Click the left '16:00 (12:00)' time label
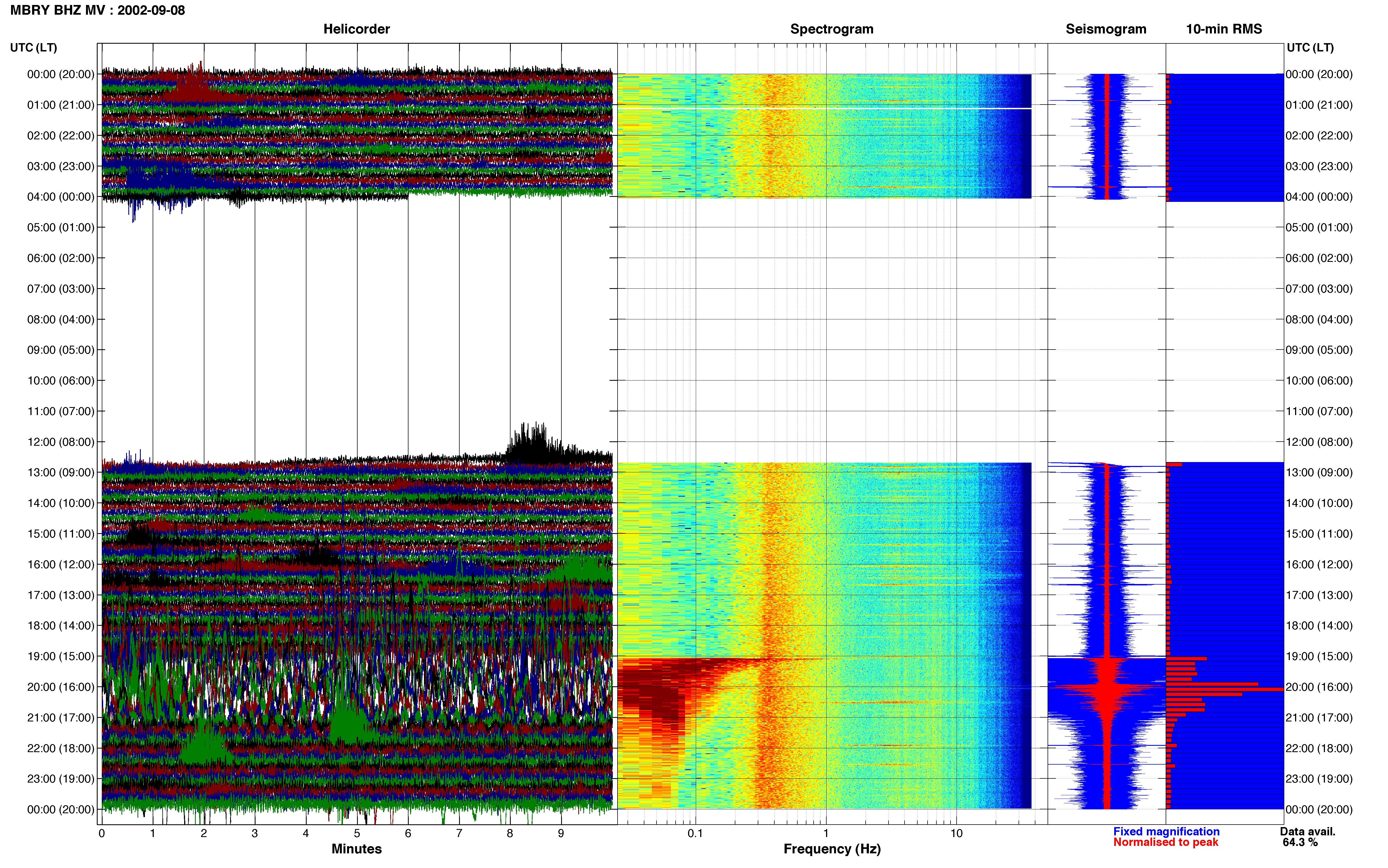This screenshot has height=868, width=1388. click(61, 564)
